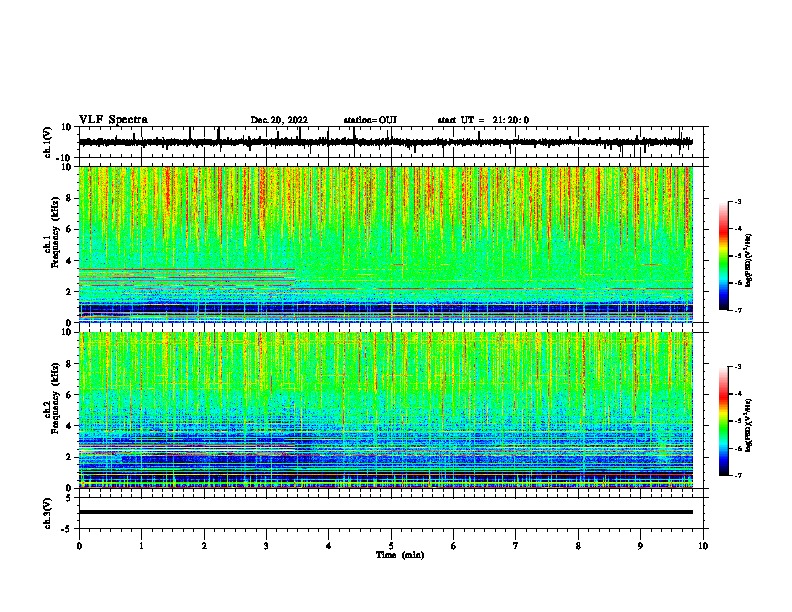Click the ch.2 "Frequency (kHz)" axis label
792x612 pixels.
[x=55, y=398]
